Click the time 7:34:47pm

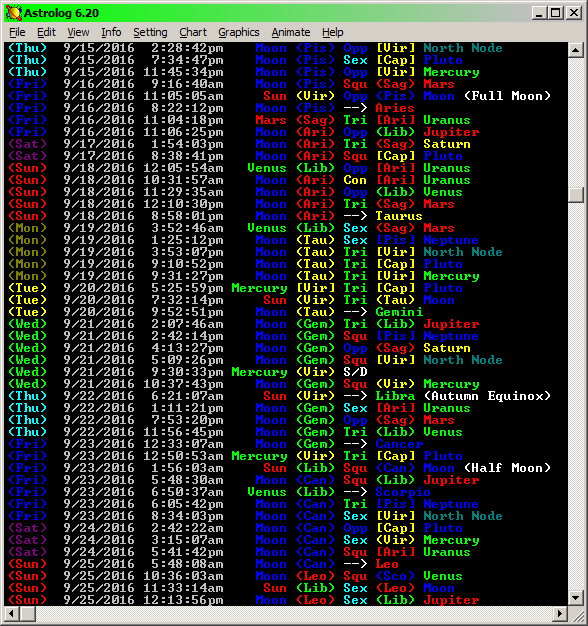pos(187,60)
